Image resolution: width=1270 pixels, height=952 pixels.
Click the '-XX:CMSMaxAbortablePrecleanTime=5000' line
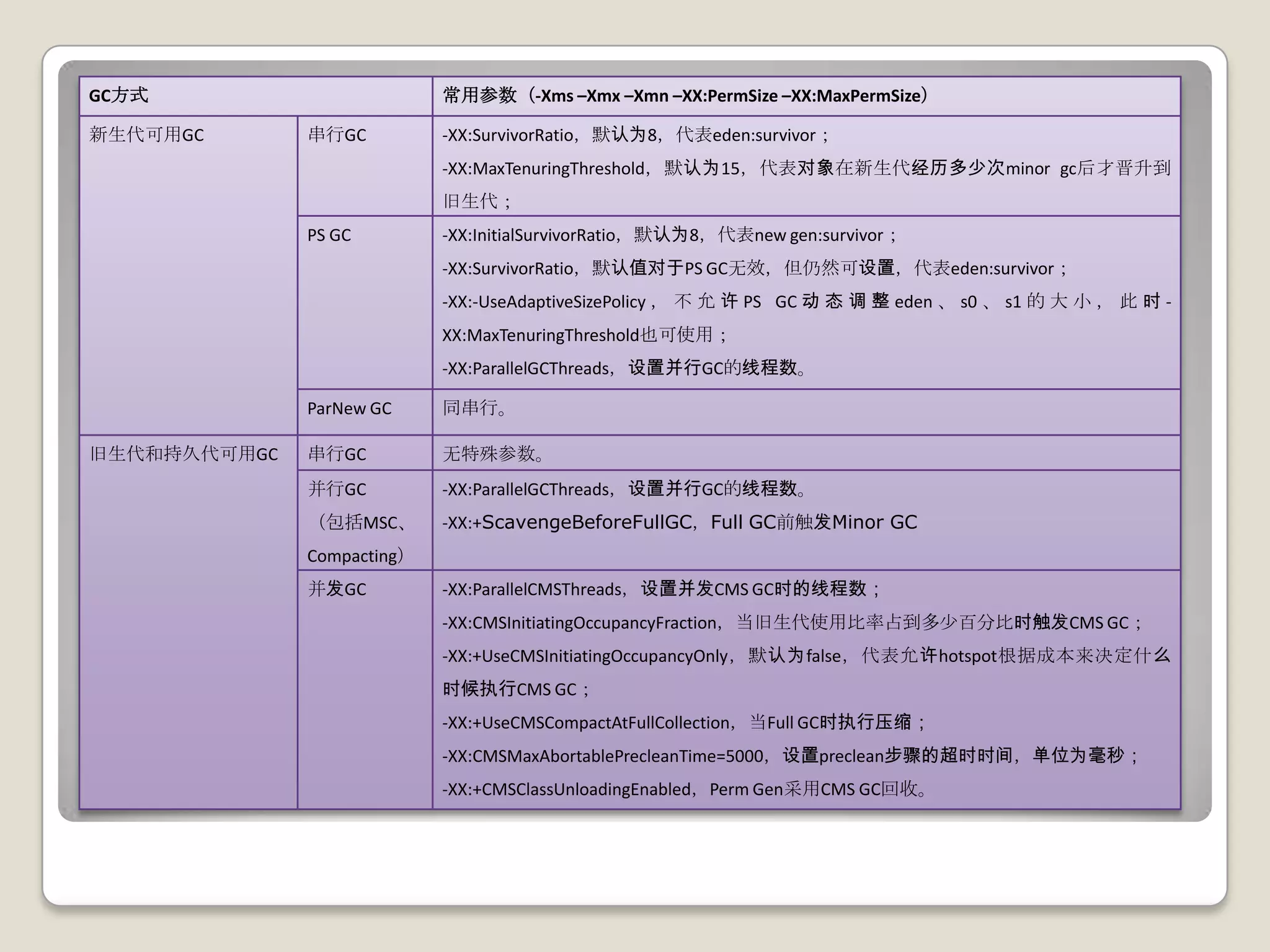791,756
